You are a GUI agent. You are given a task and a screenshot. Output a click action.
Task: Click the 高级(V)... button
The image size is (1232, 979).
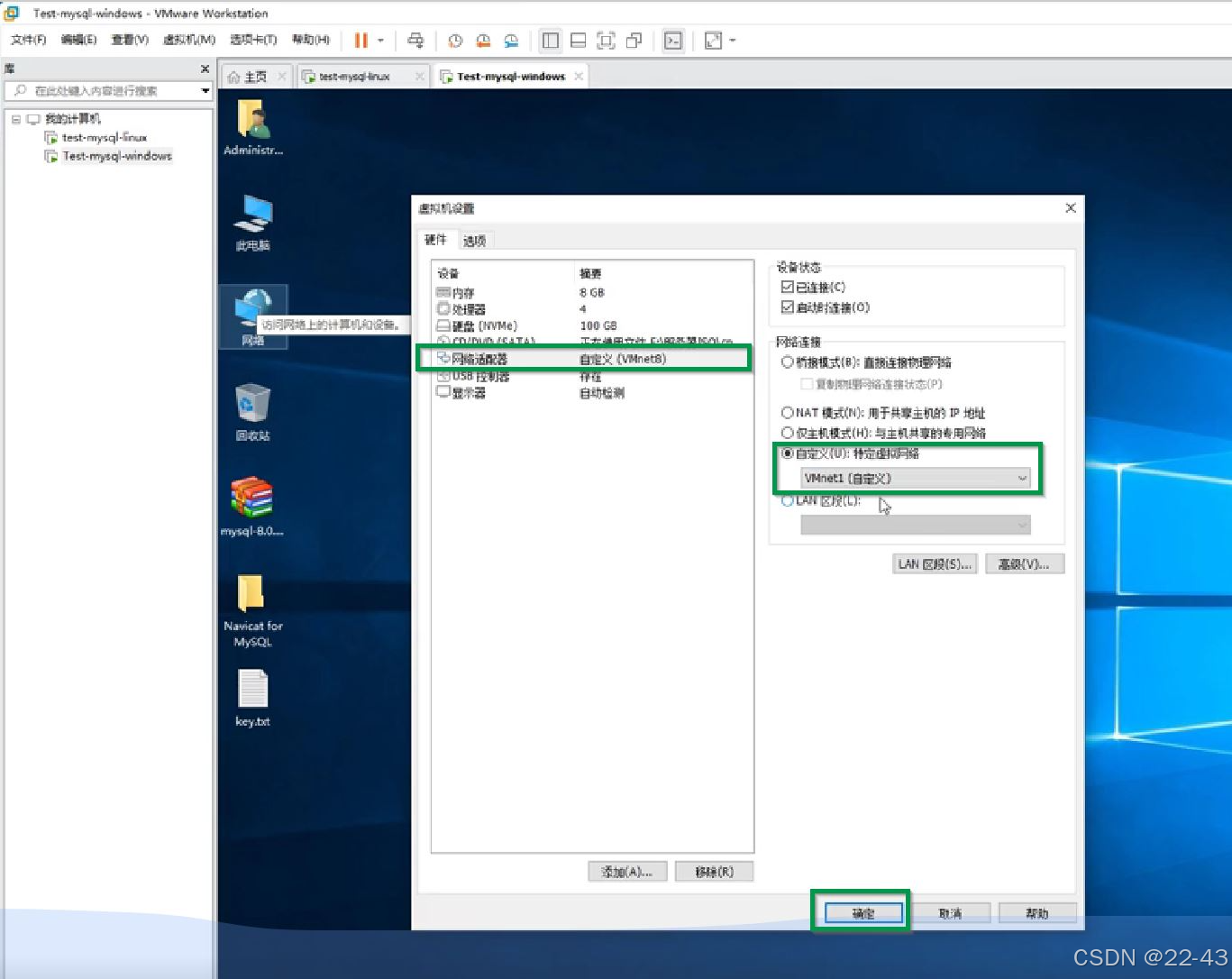click(x=1025, y=564)
